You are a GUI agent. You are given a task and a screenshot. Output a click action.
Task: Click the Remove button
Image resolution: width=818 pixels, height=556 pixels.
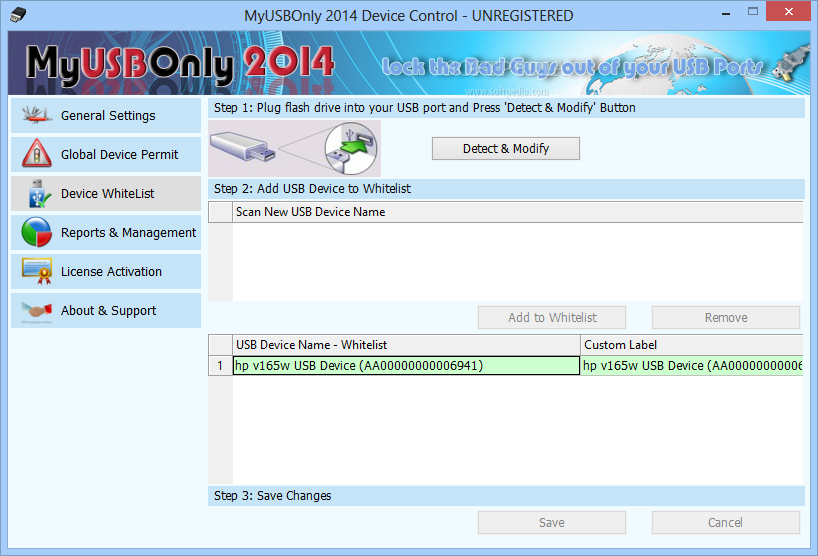(726, 318)
